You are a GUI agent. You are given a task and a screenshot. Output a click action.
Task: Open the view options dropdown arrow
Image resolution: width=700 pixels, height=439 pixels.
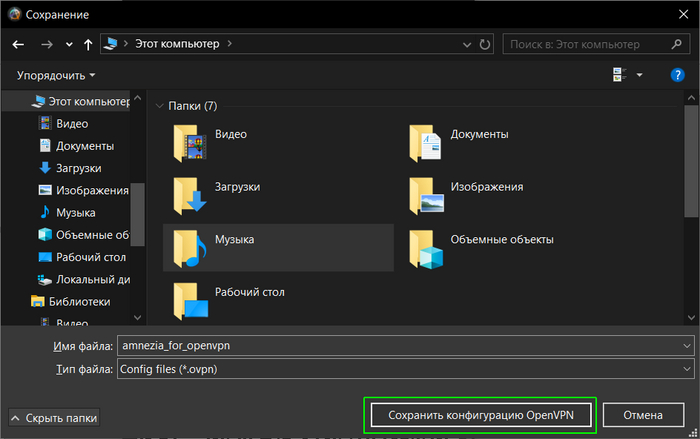click(640, 75)
